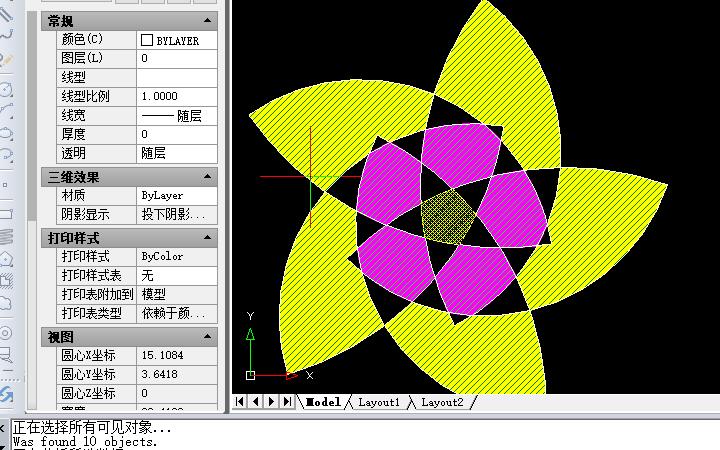Viewport: 720px width, 450px height.
Task: Click the next-tab navigation arrow
Action: (272, 402)
